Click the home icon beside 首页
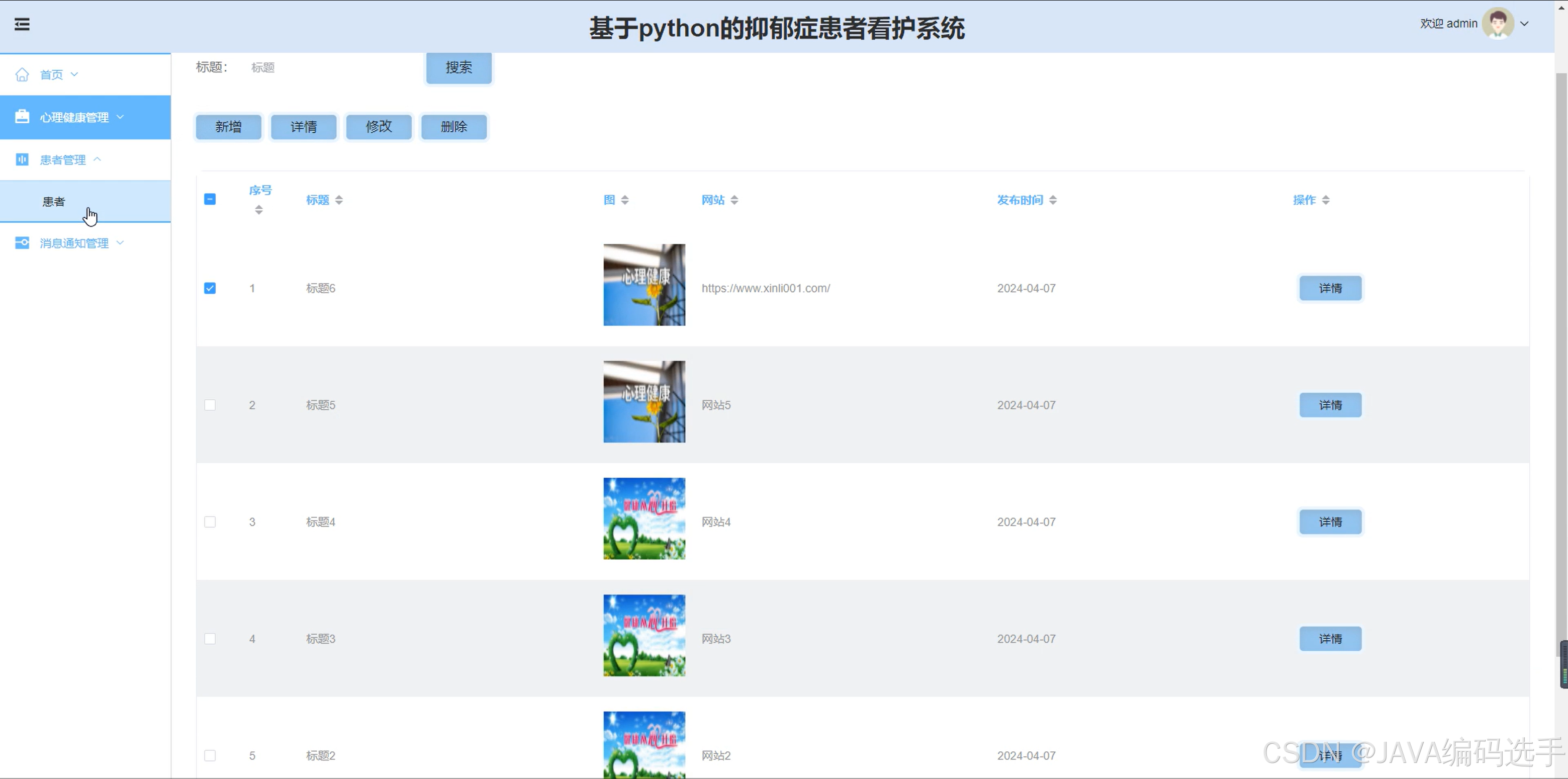The image size is (1568, 779). [x=22, y=74]
